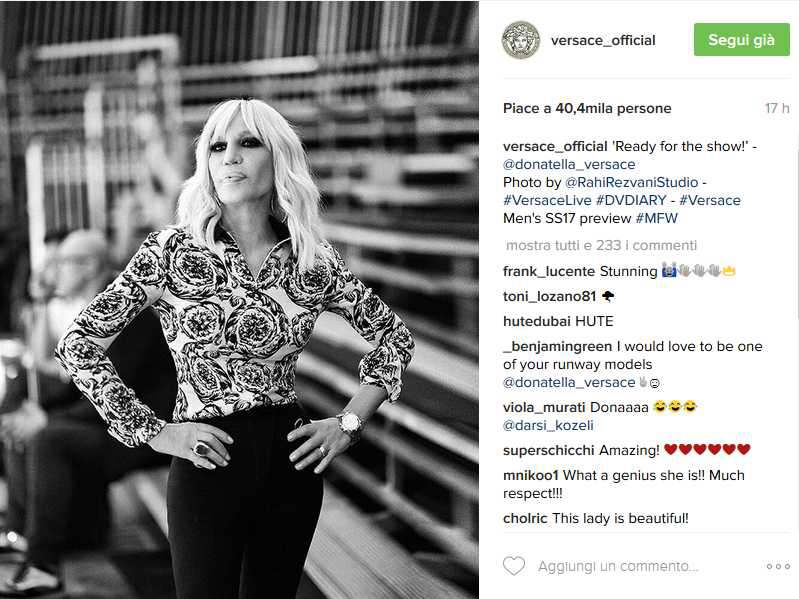View who likes: 40,4mila persone
This screenshot has height=599, width=799.
point(614,108)
